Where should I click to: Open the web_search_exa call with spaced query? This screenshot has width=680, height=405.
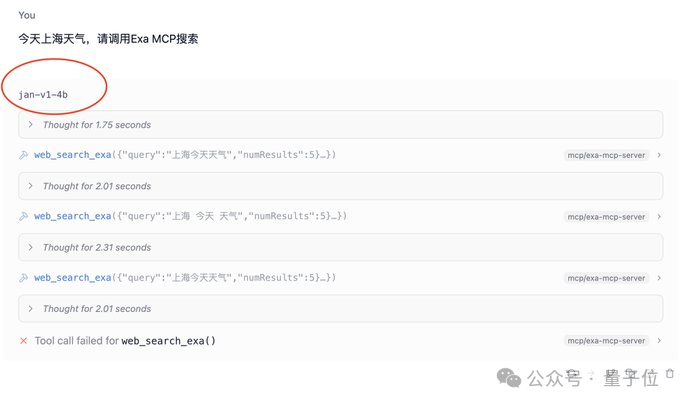190,216
